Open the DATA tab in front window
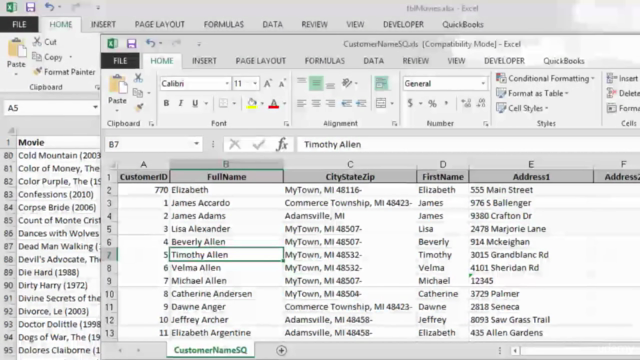The image size is (640, 360). 373,61
